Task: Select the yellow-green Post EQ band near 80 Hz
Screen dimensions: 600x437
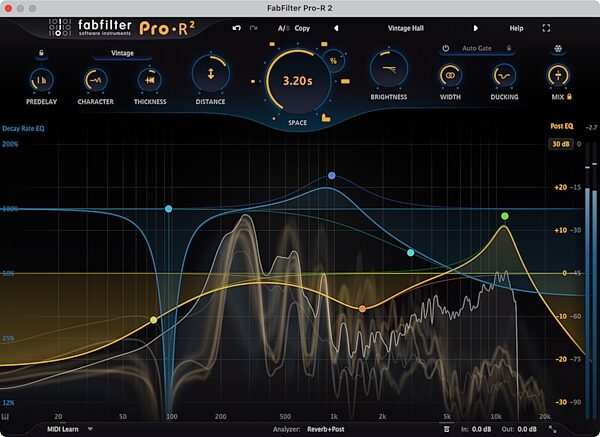Action: pos(153,320)
